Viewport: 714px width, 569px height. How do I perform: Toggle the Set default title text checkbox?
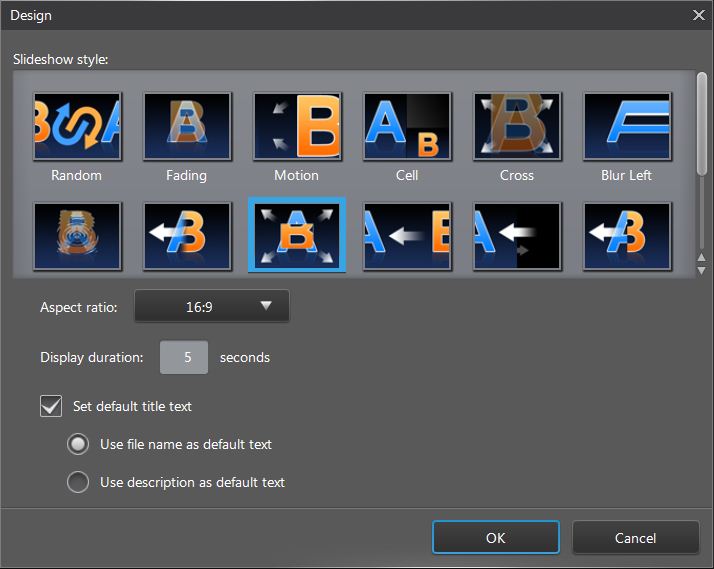coord(51,406)
